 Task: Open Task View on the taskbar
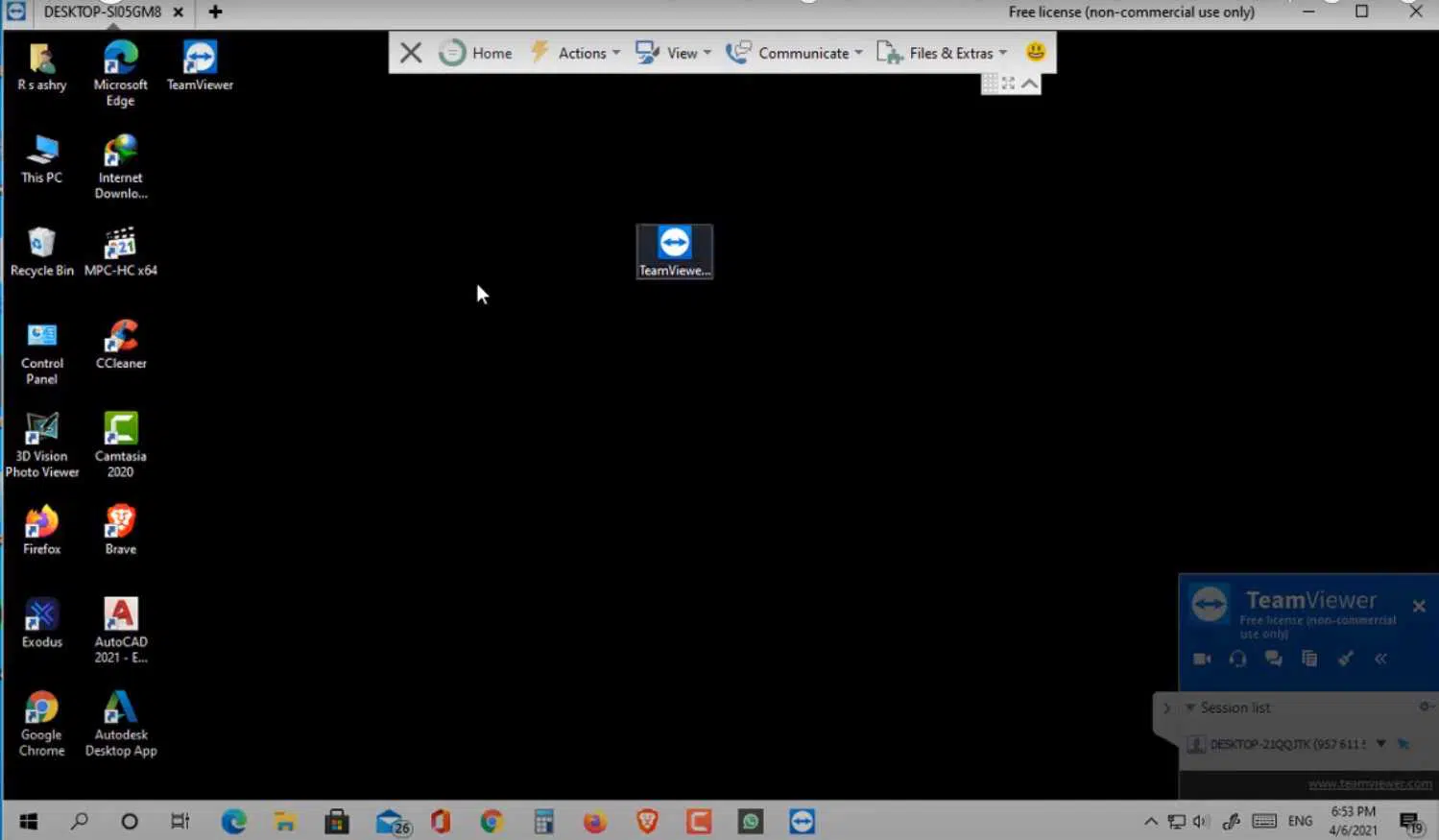coord(180,821)
